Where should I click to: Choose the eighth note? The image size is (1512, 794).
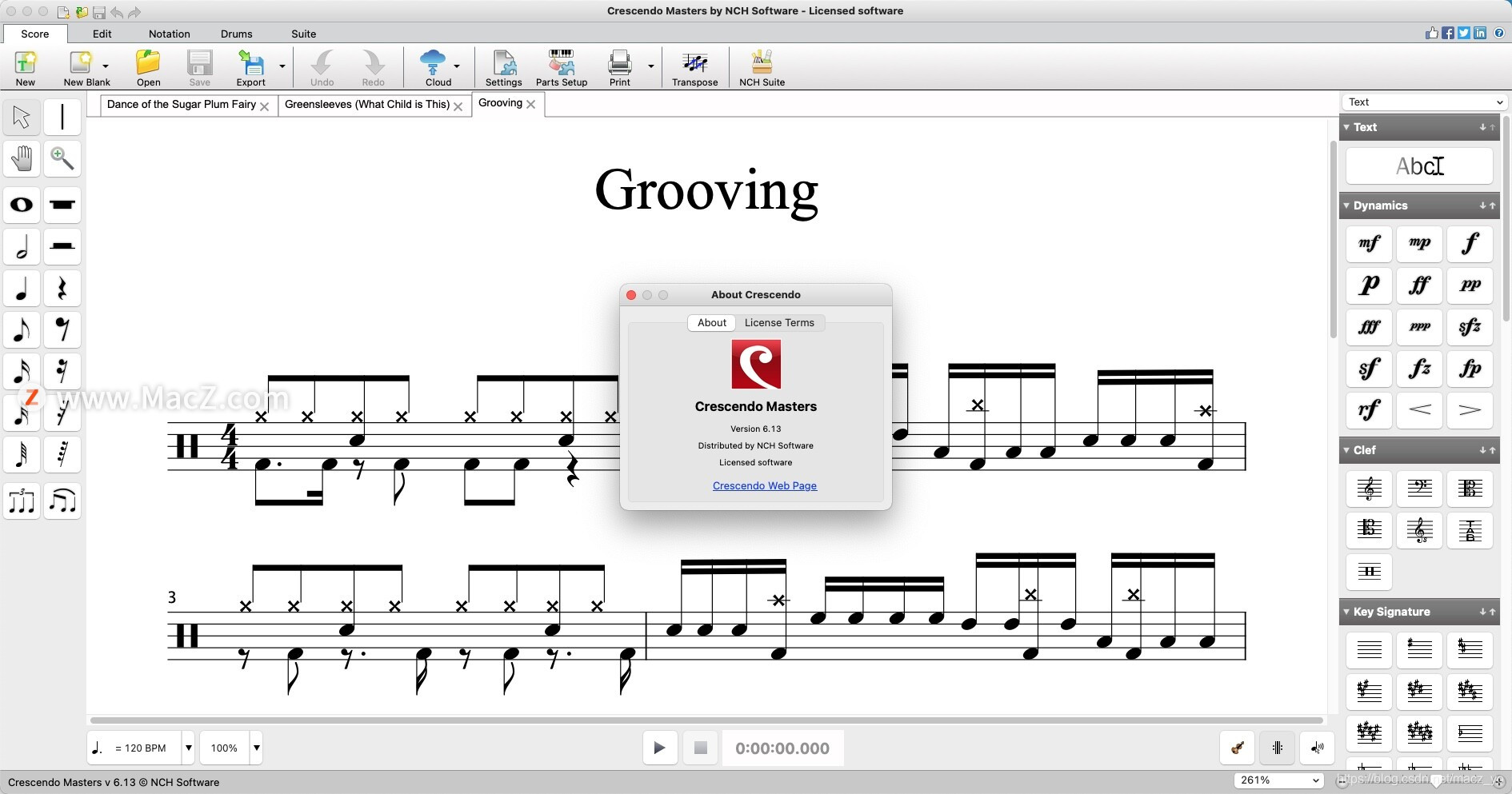click(x=22, y=330)
